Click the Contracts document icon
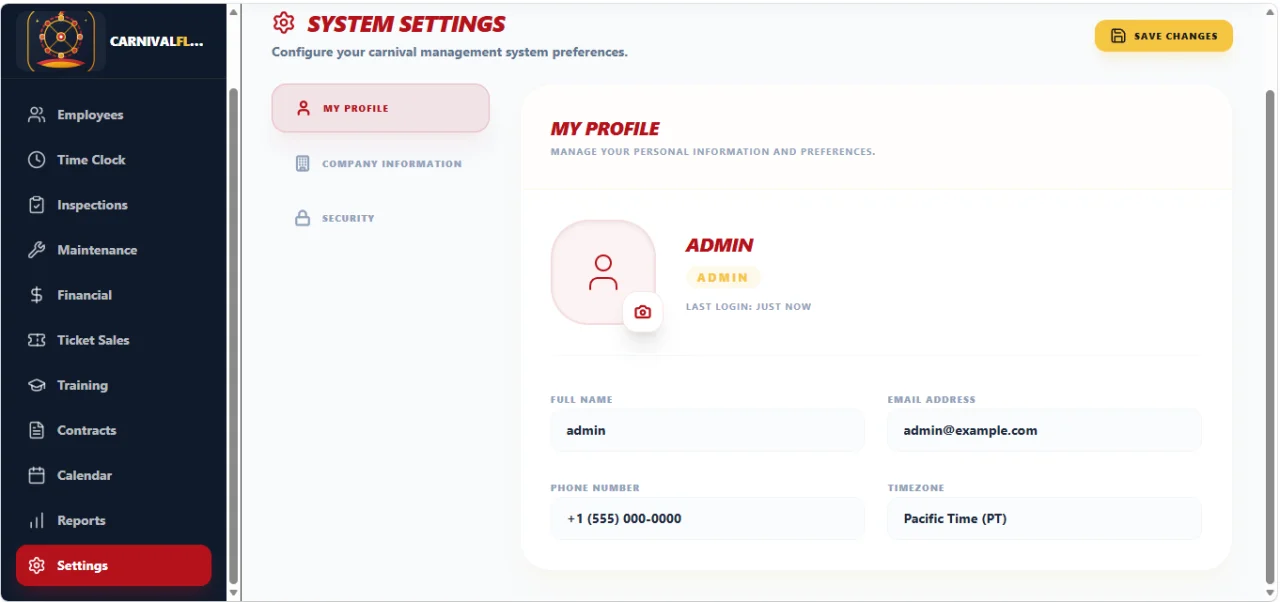 coord(37,430)
